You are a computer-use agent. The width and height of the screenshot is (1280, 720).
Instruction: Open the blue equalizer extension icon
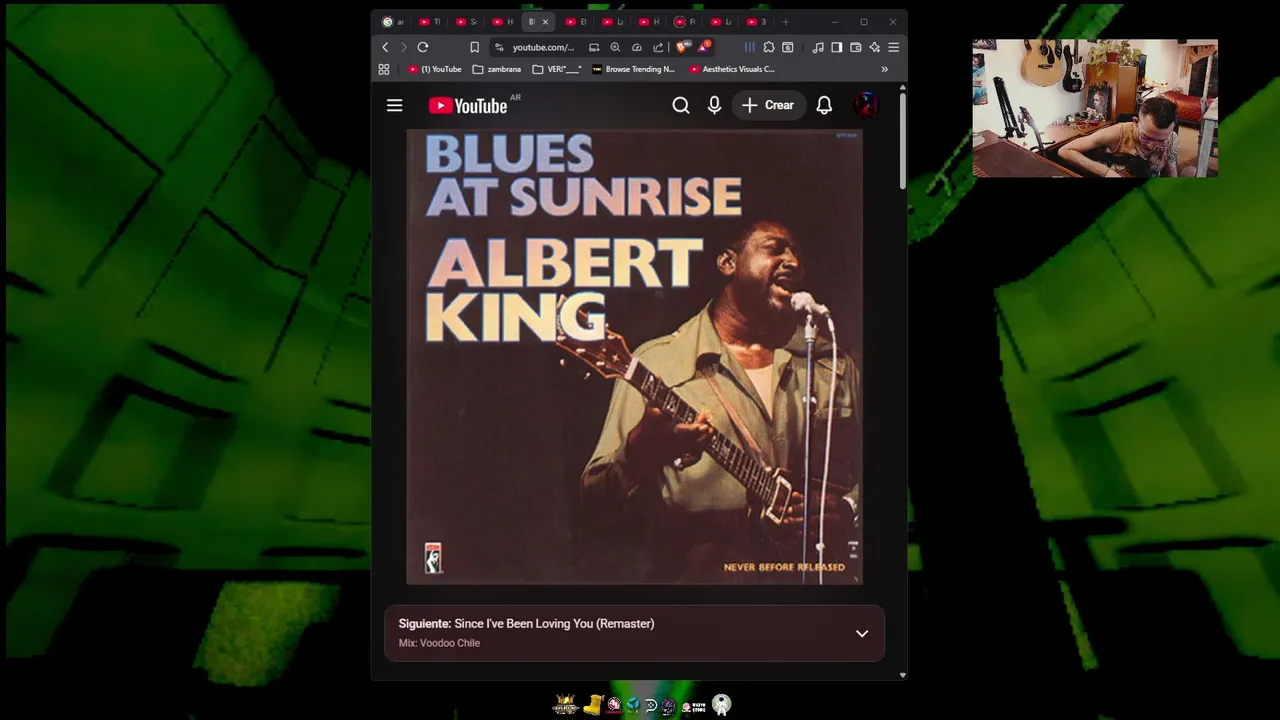click(x=749, y=47)
